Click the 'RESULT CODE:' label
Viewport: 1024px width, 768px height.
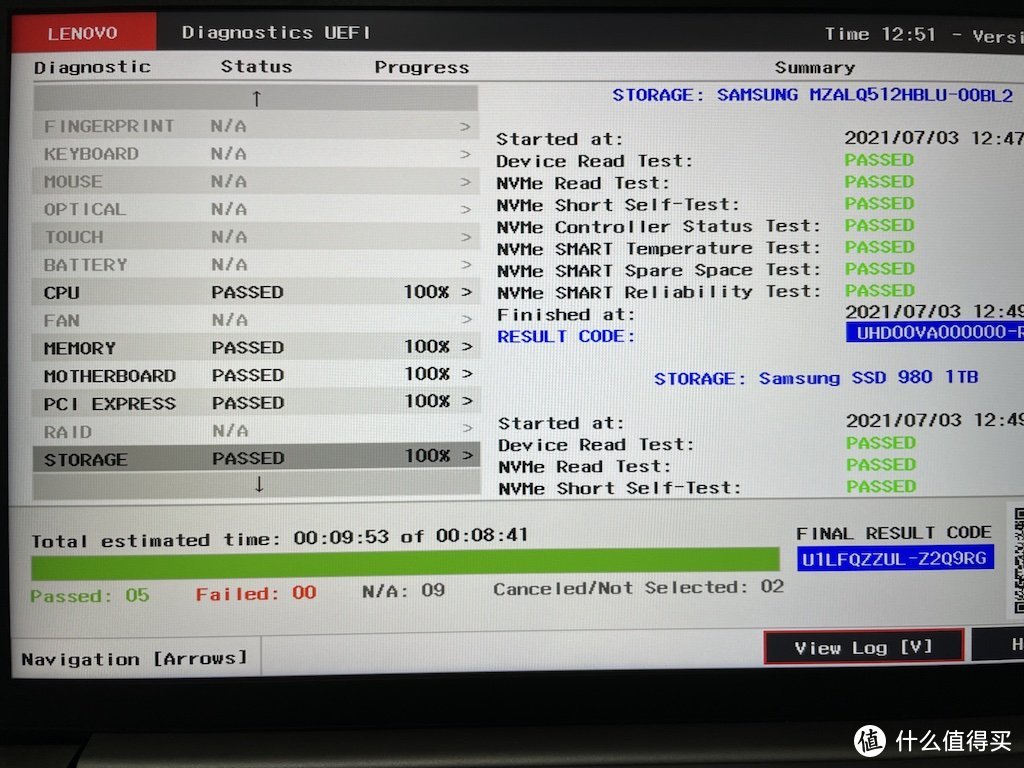pyautogui.click(x=566, y=336)
